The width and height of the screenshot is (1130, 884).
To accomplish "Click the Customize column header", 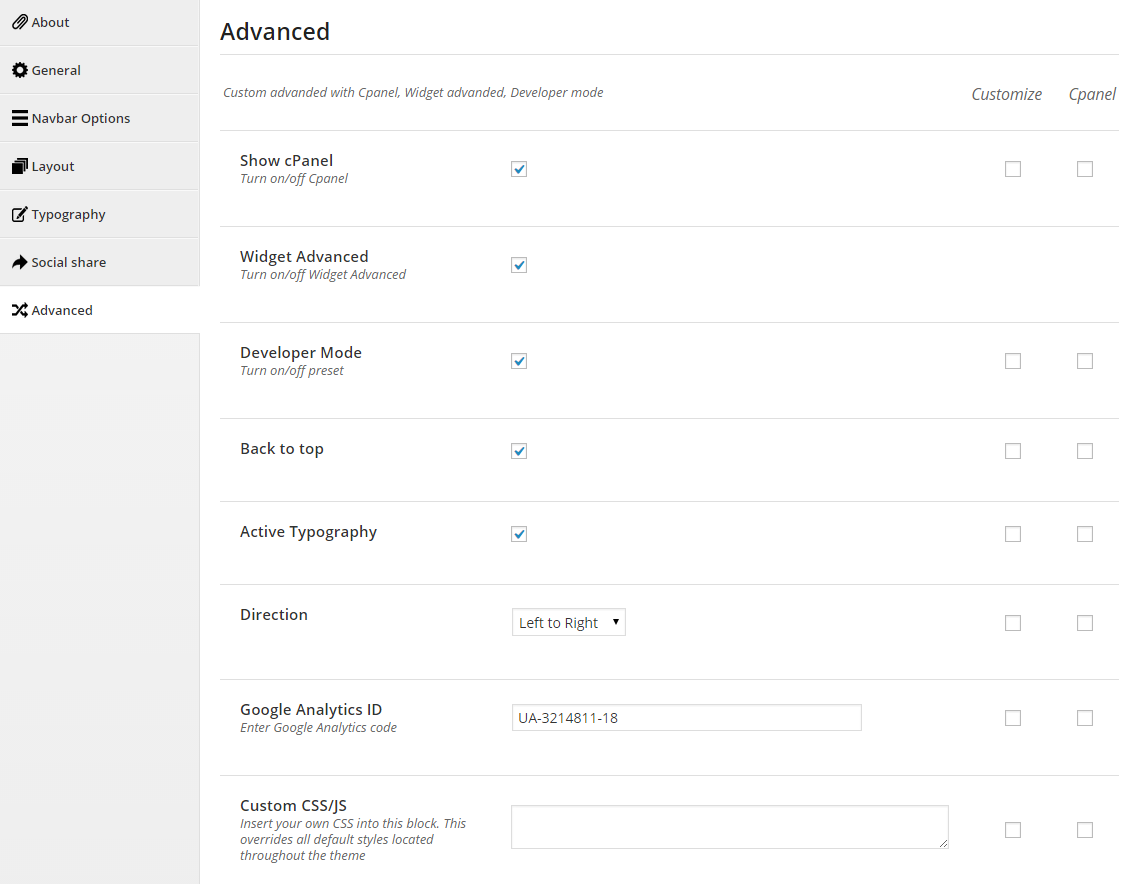I will 1006,94.
